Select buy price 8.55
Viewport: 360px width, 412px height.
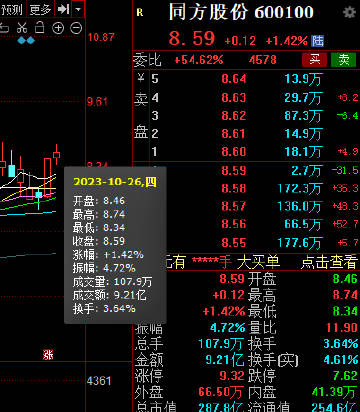pyautogui.click(x=234, y=243)
